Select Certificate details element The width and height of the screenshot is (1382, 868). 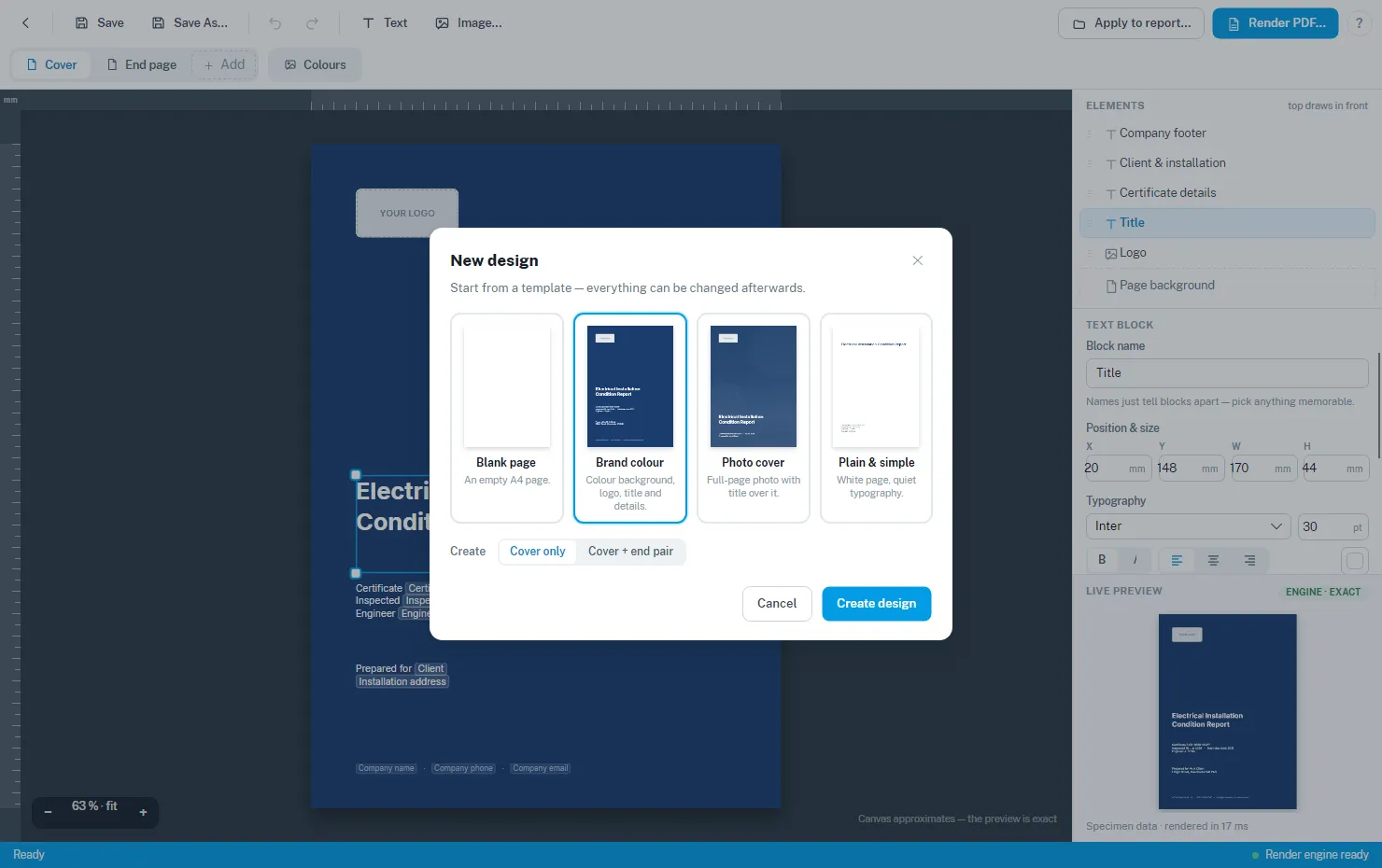coord(1227,193)
